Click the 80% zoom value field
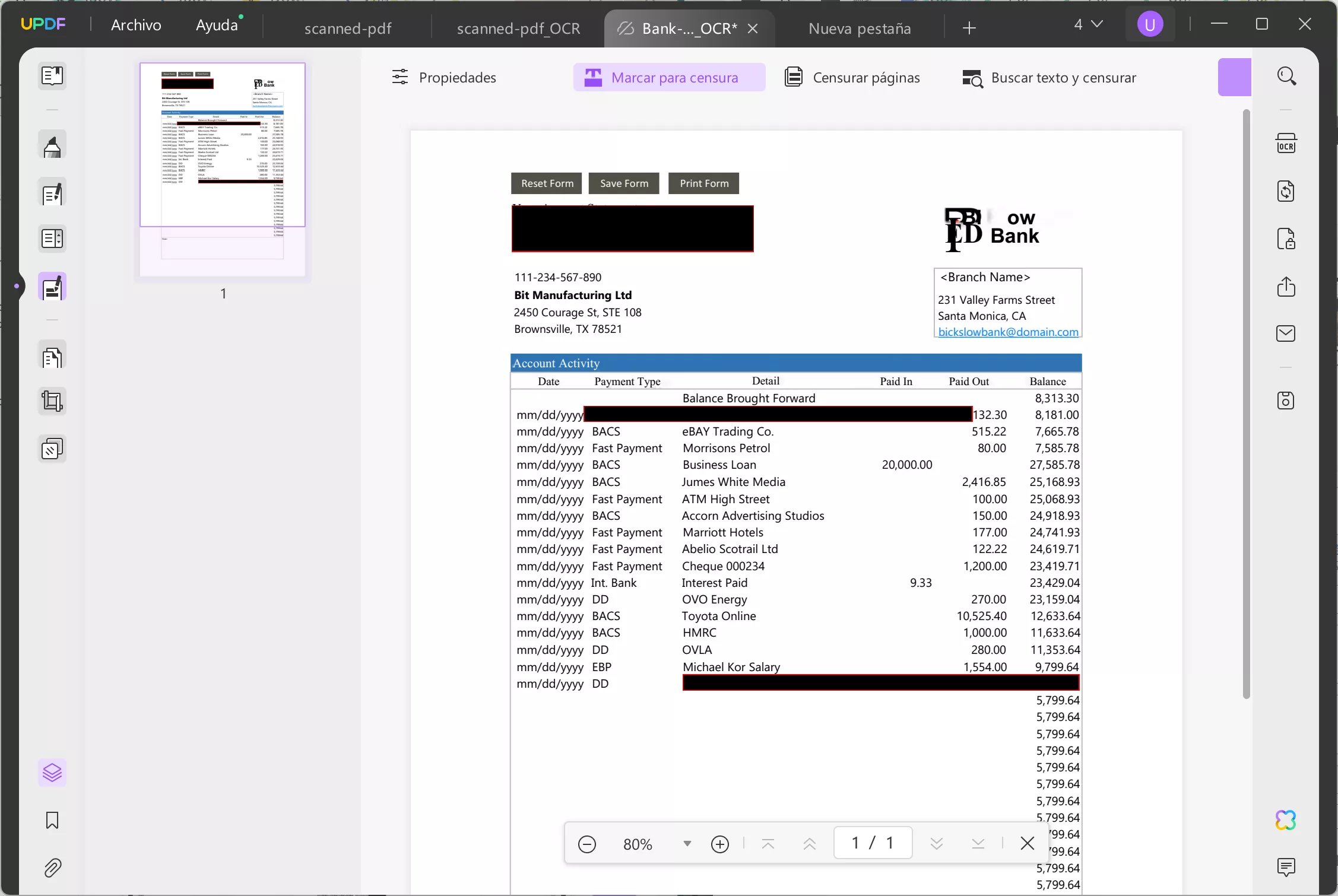The width and height of the screenshot is (1338, 896). click(x=638, y=844)
